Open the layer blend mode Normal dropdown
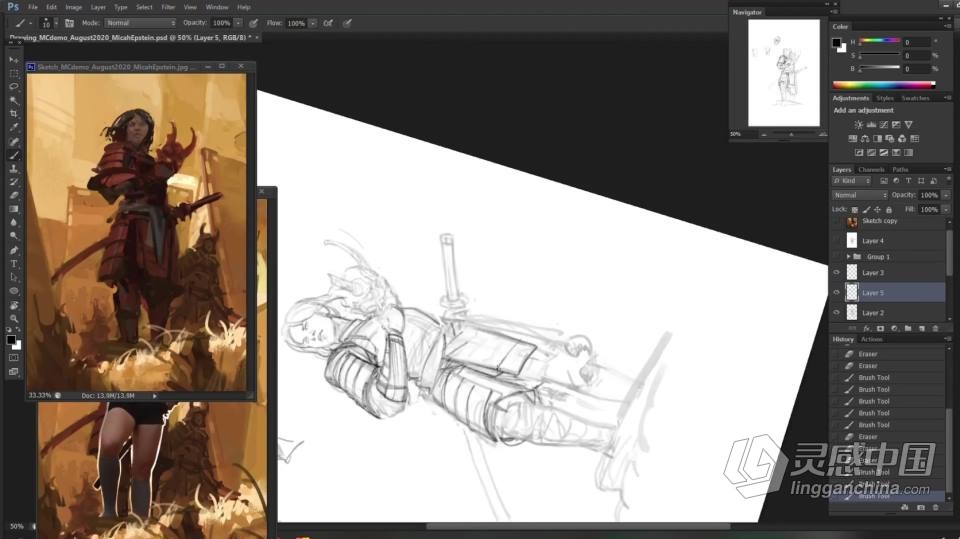Image resolution: width=960 pixels, height=539 pixels. [860, 195]
